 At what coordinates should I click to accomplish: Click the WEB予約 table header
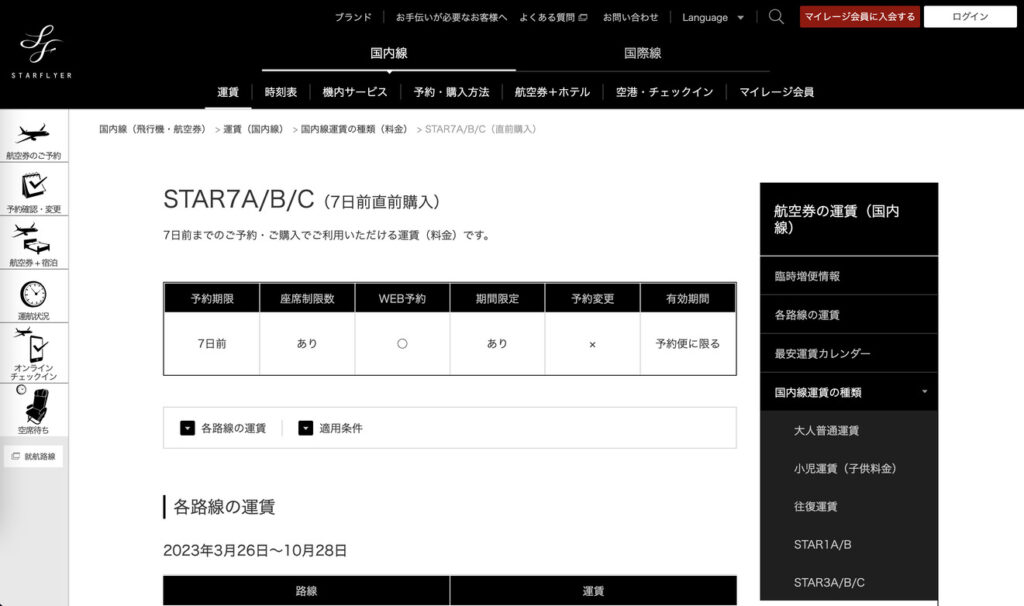(402, 298)
